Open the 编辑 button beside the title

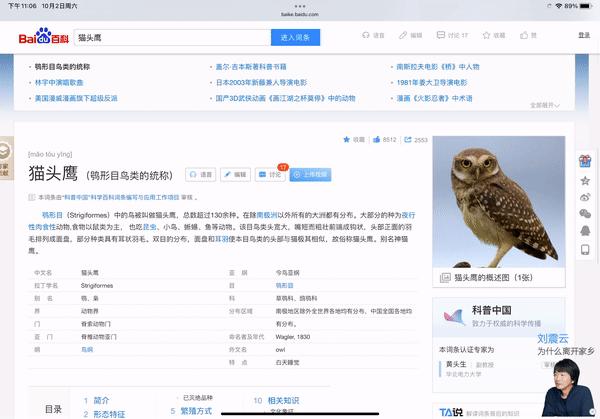235,174
